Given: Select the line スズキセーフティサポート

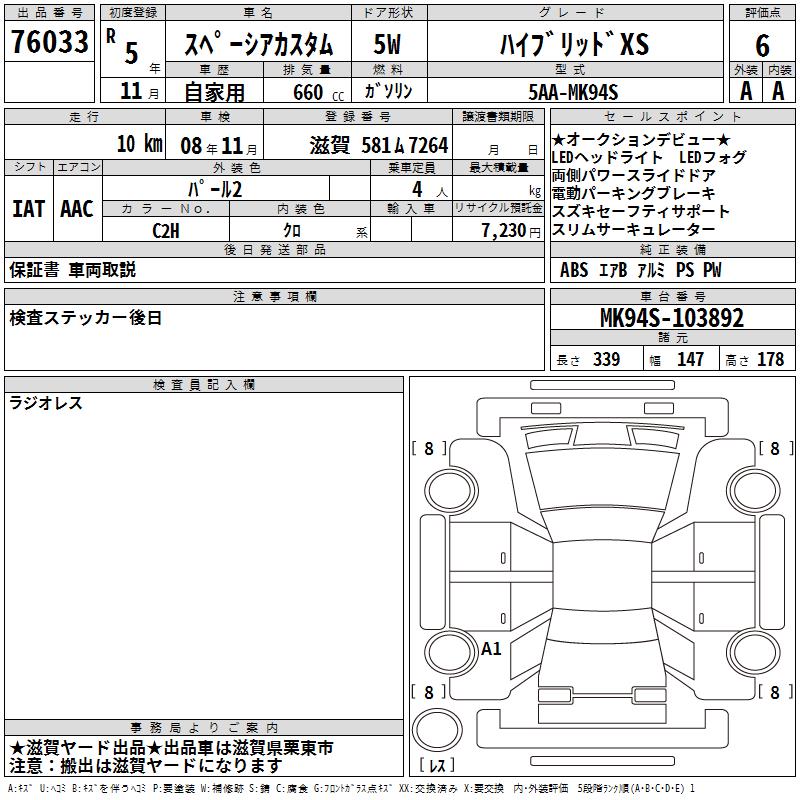Looking at the screenshot, I should click(641, 211).
